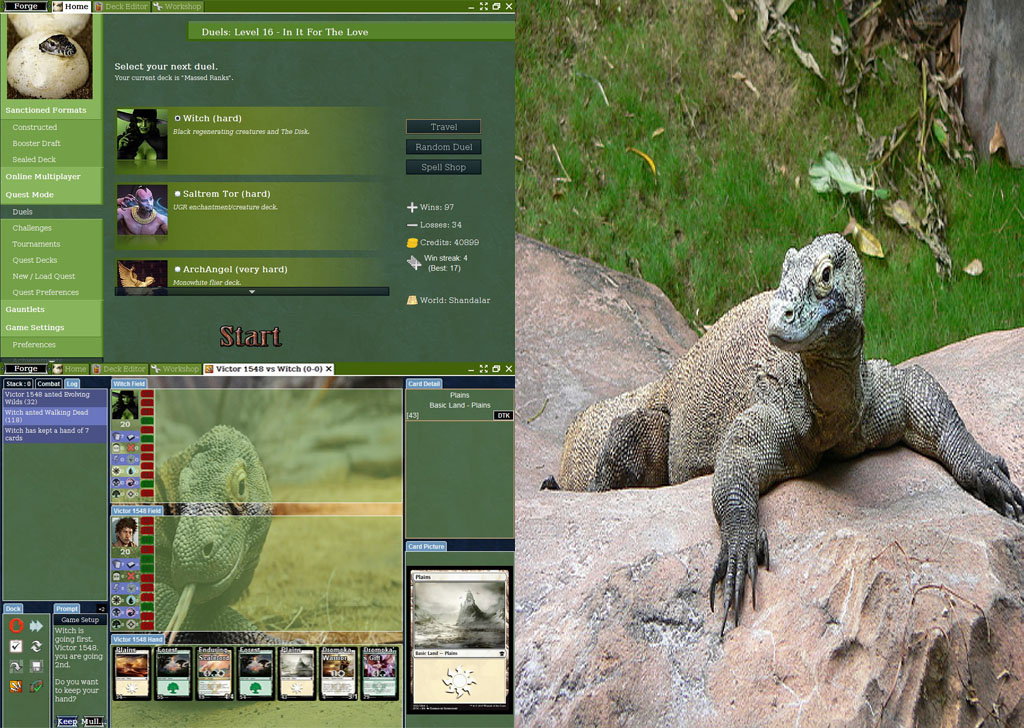Open the Combat tab in game log panel
Viewport: 1024px width, 728px height.
(x=49, y=384)
